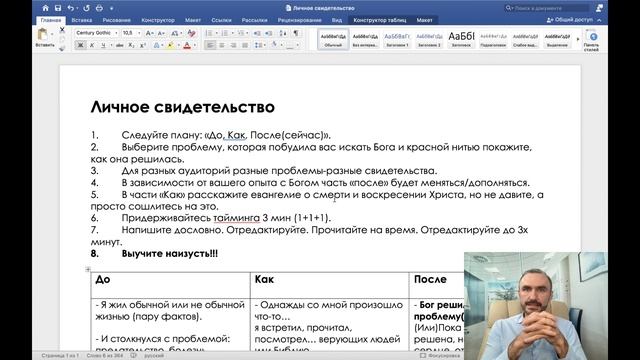Decrease font size with the smaller A

pos(161,33)
